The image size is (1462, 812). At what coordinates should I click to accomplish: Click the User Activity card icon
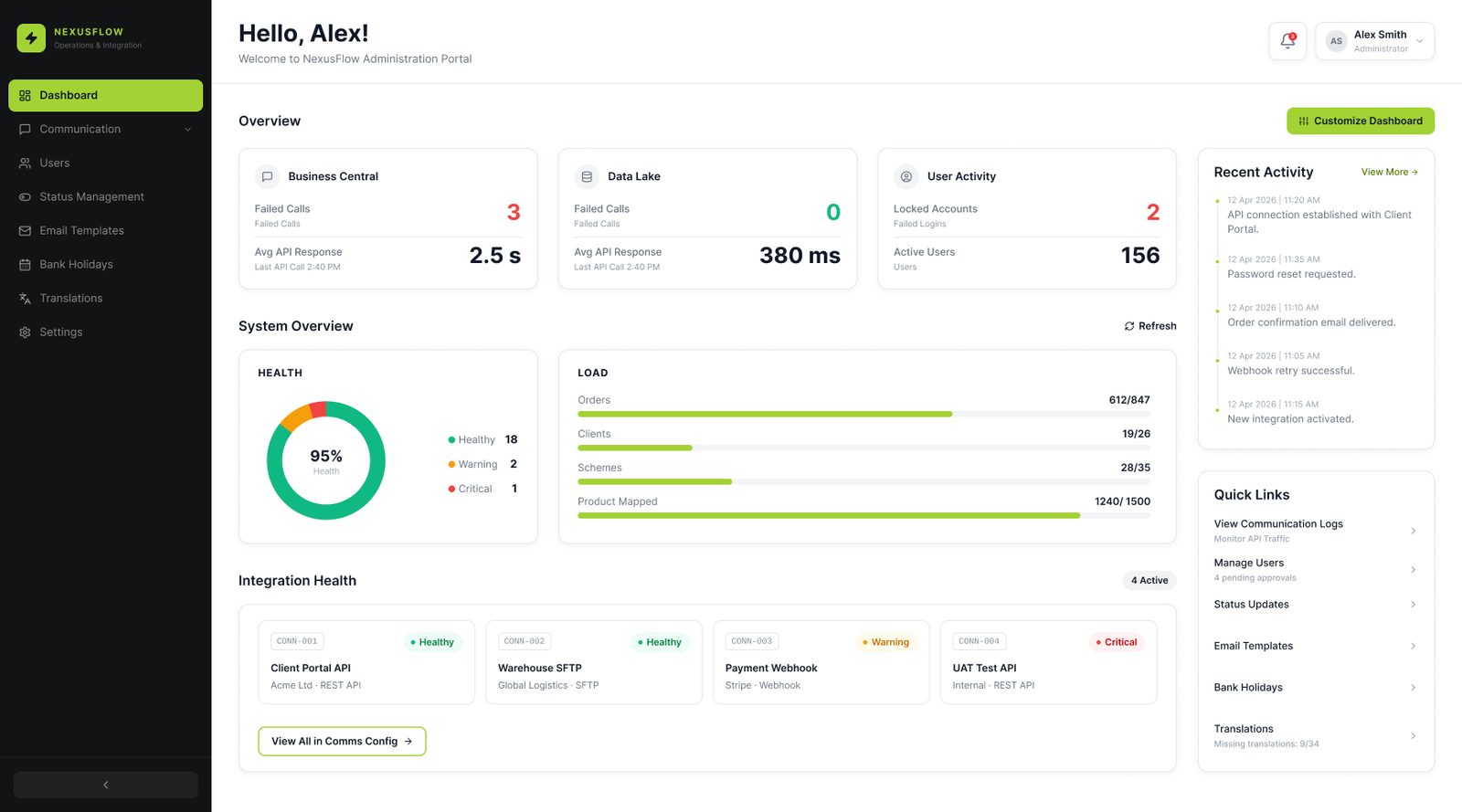906,176
